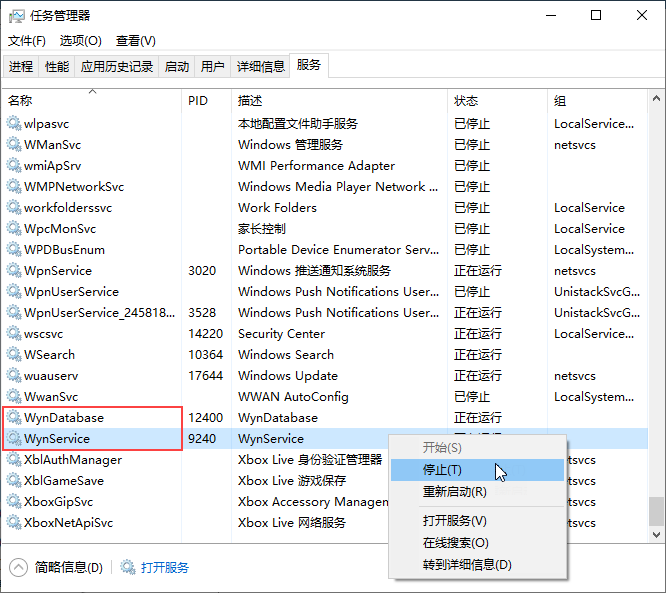This screenshot has height=593, width=666.
Task: Click the 打开服务 link at bottom
Action: tap(165, 568)
